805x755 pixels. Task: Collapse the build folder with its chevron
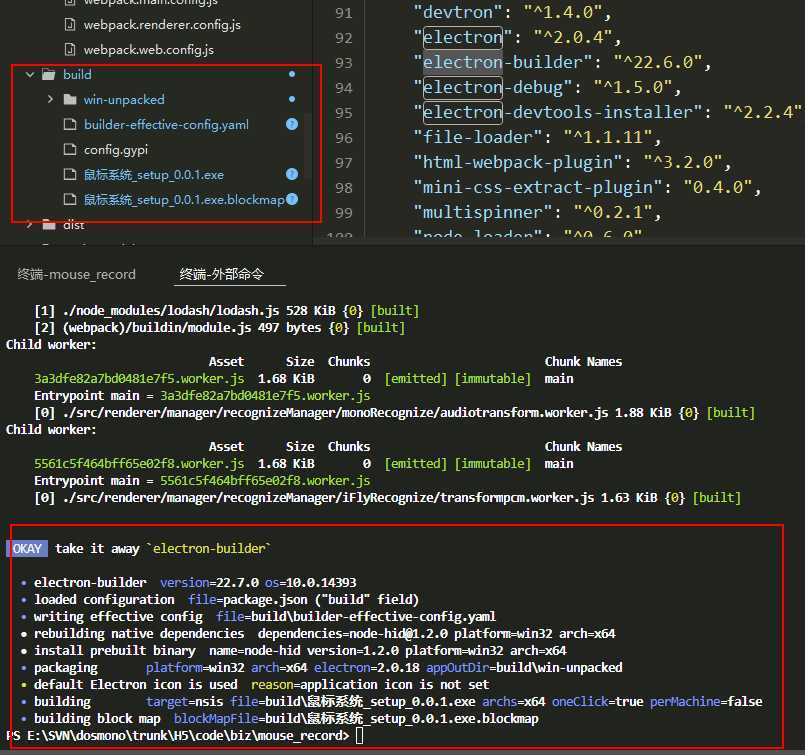pyautogui.click(x=30, y=75)
